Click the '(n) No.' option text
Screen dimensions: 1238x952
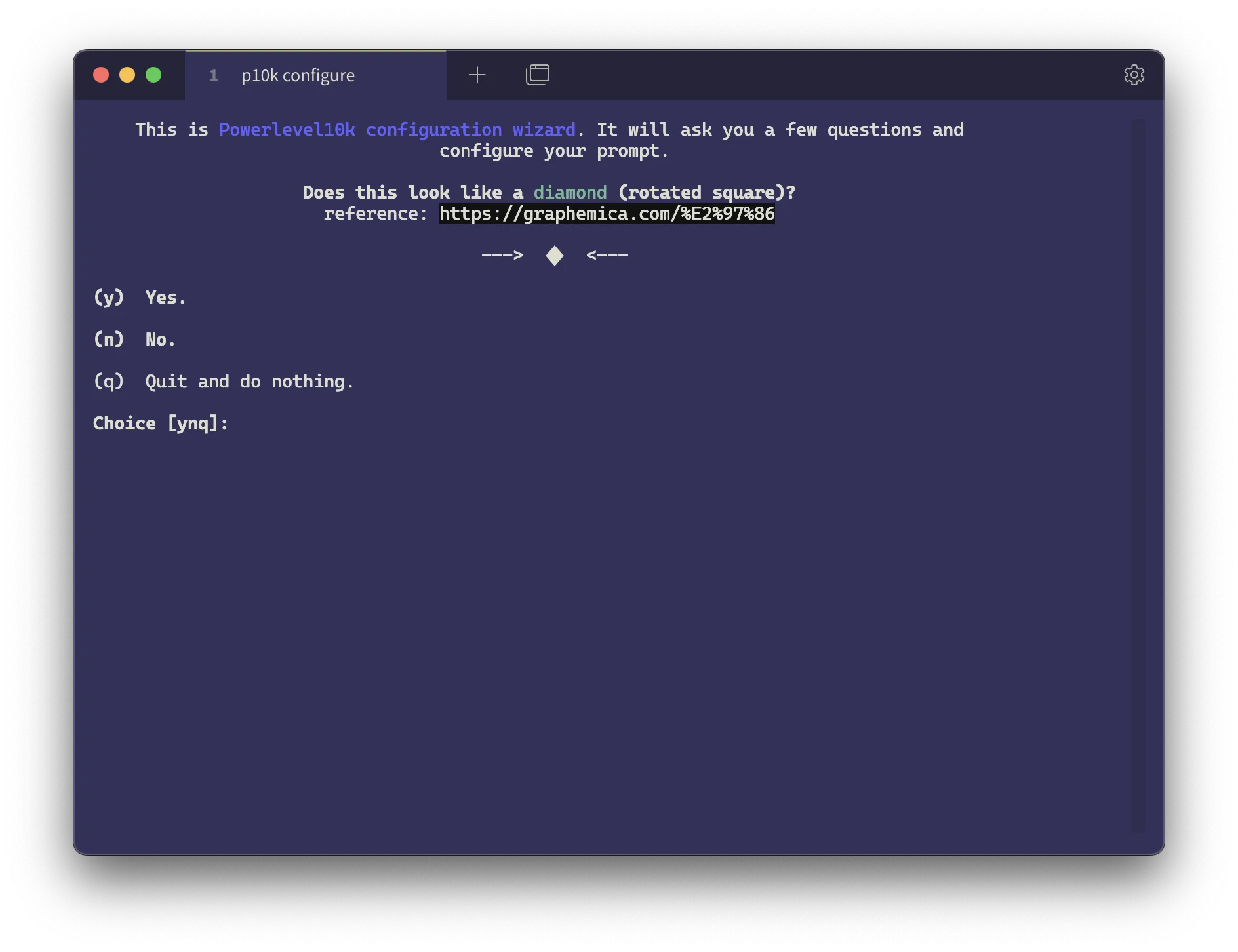coord(134,340)
